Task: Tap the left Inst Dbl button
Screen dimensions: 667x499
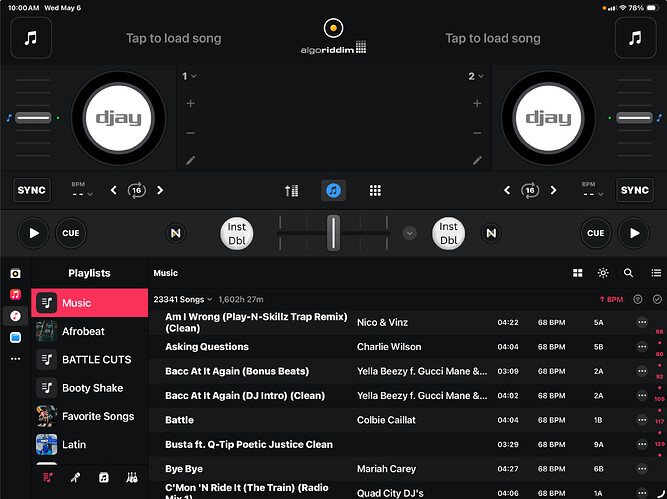Action: (x=237, y=233)
